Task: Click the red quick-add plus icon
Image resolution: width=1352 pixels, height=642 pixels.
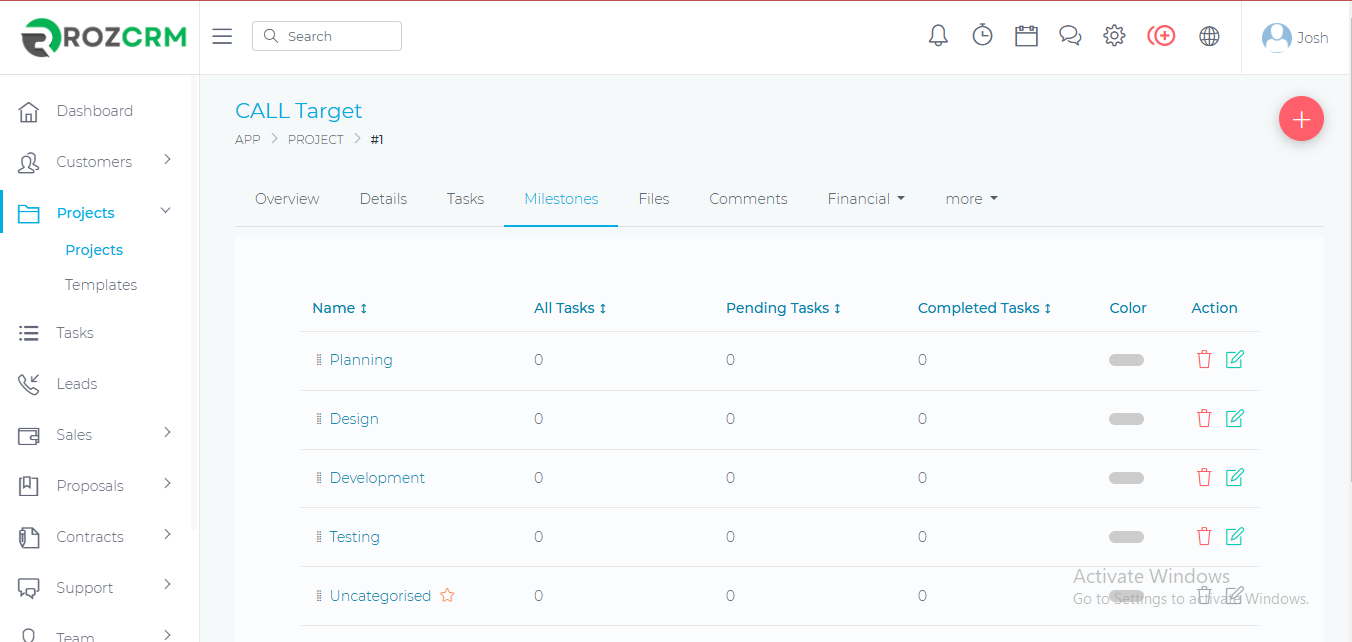Action: tap(1161, 36)
